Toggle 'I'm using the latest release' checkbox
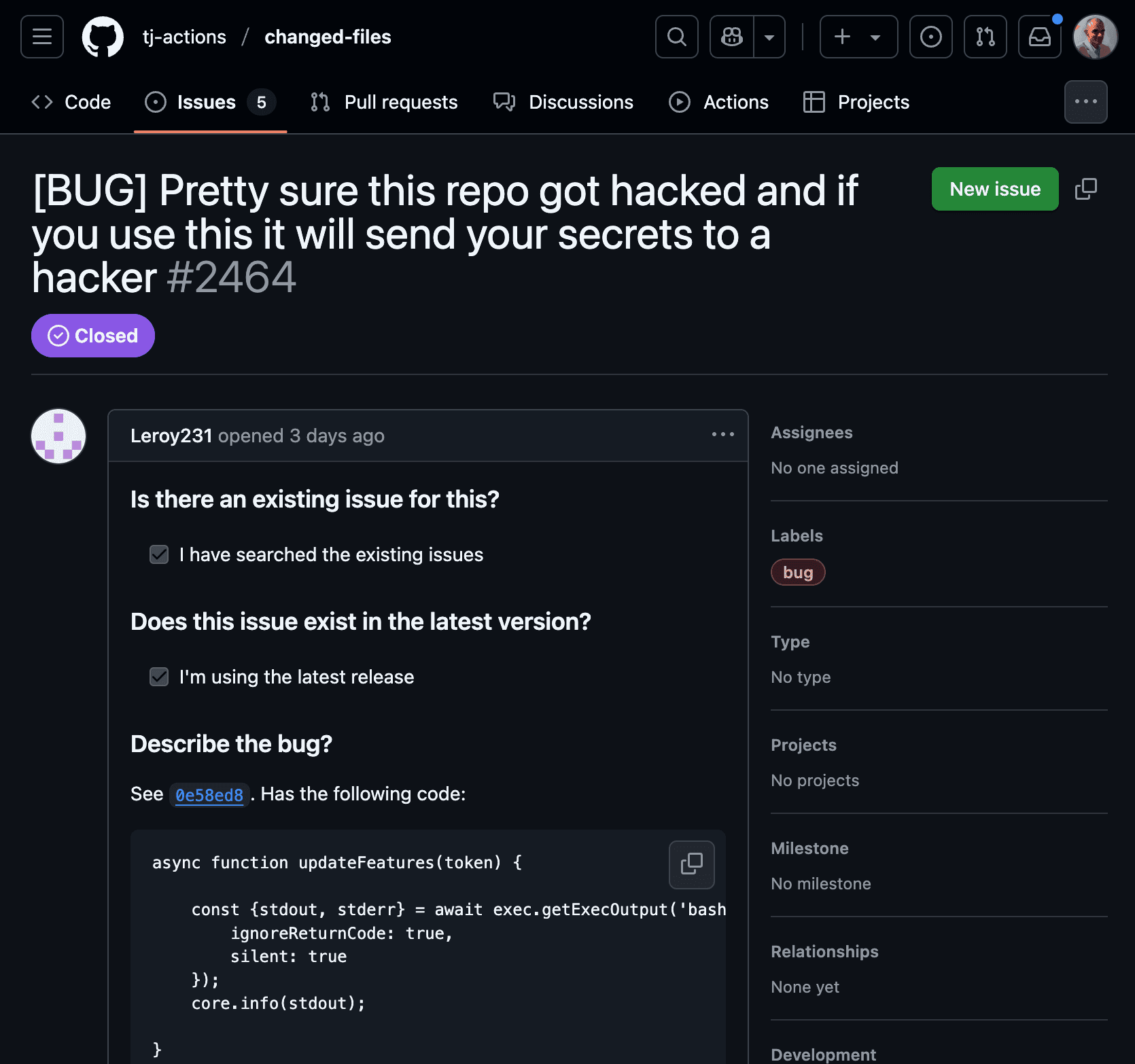 (159, 677)
